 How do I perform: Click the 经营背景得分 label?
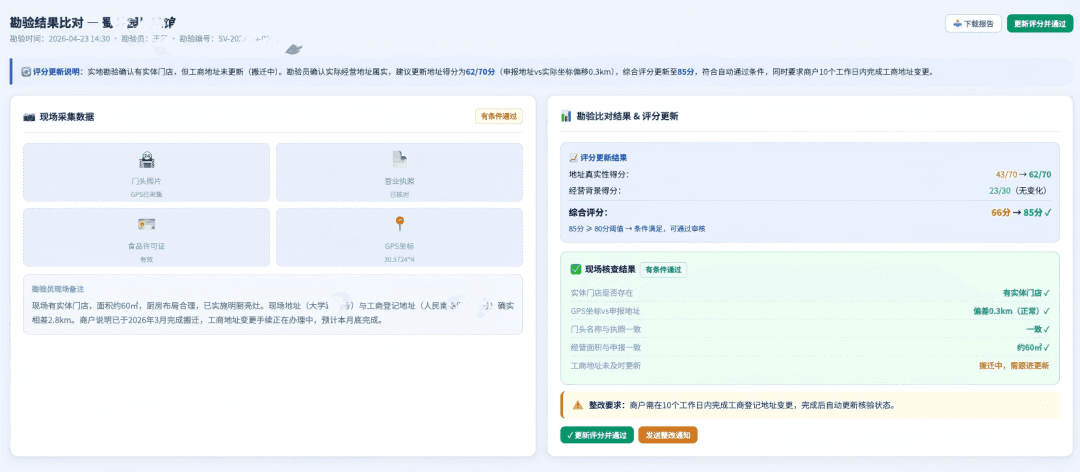[594, 191]
